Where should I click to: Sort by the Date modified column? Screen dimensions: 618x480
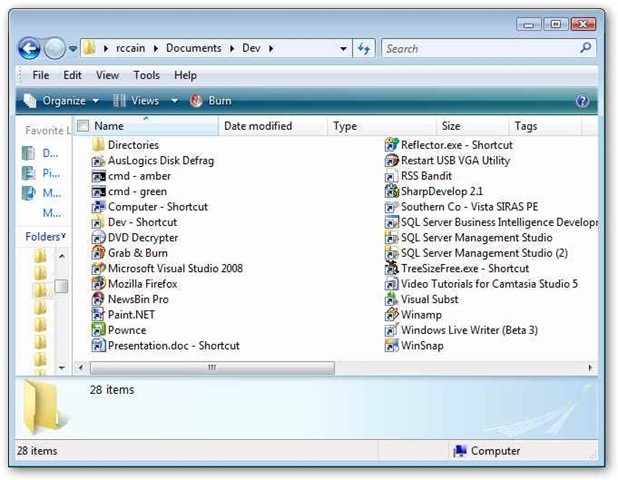(258, 126)
